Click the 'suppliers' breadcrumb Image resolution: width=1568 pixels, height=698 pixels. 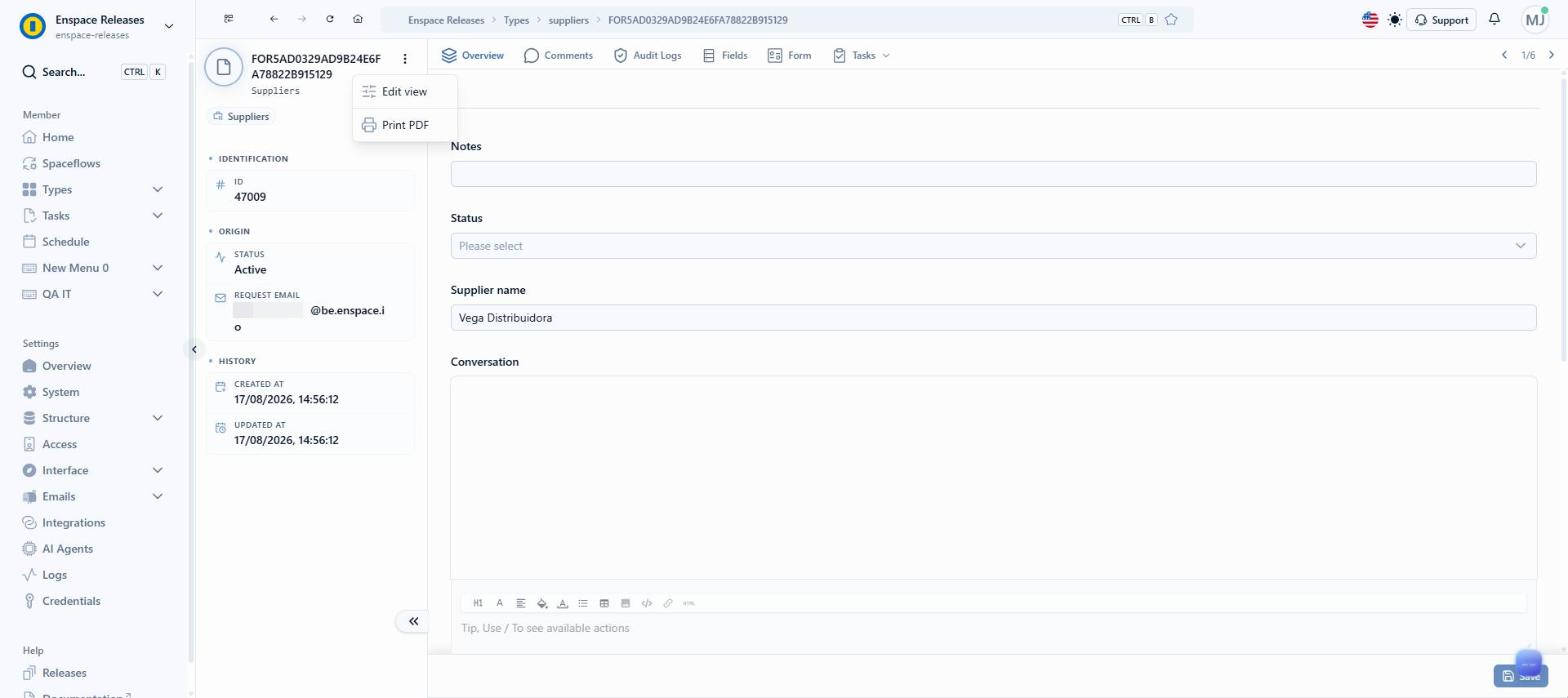[x=568, y=20]
